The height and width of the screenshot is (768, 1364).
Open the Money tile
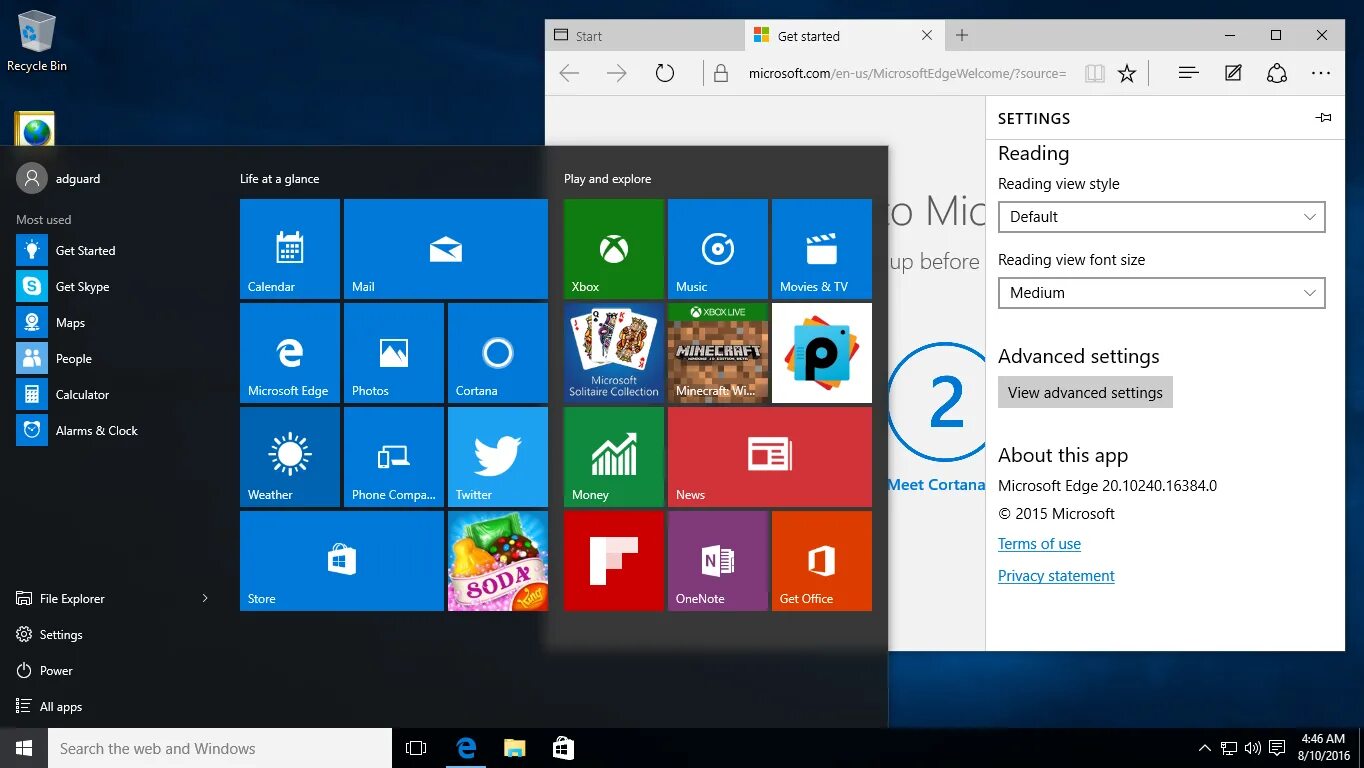(614, 457)
